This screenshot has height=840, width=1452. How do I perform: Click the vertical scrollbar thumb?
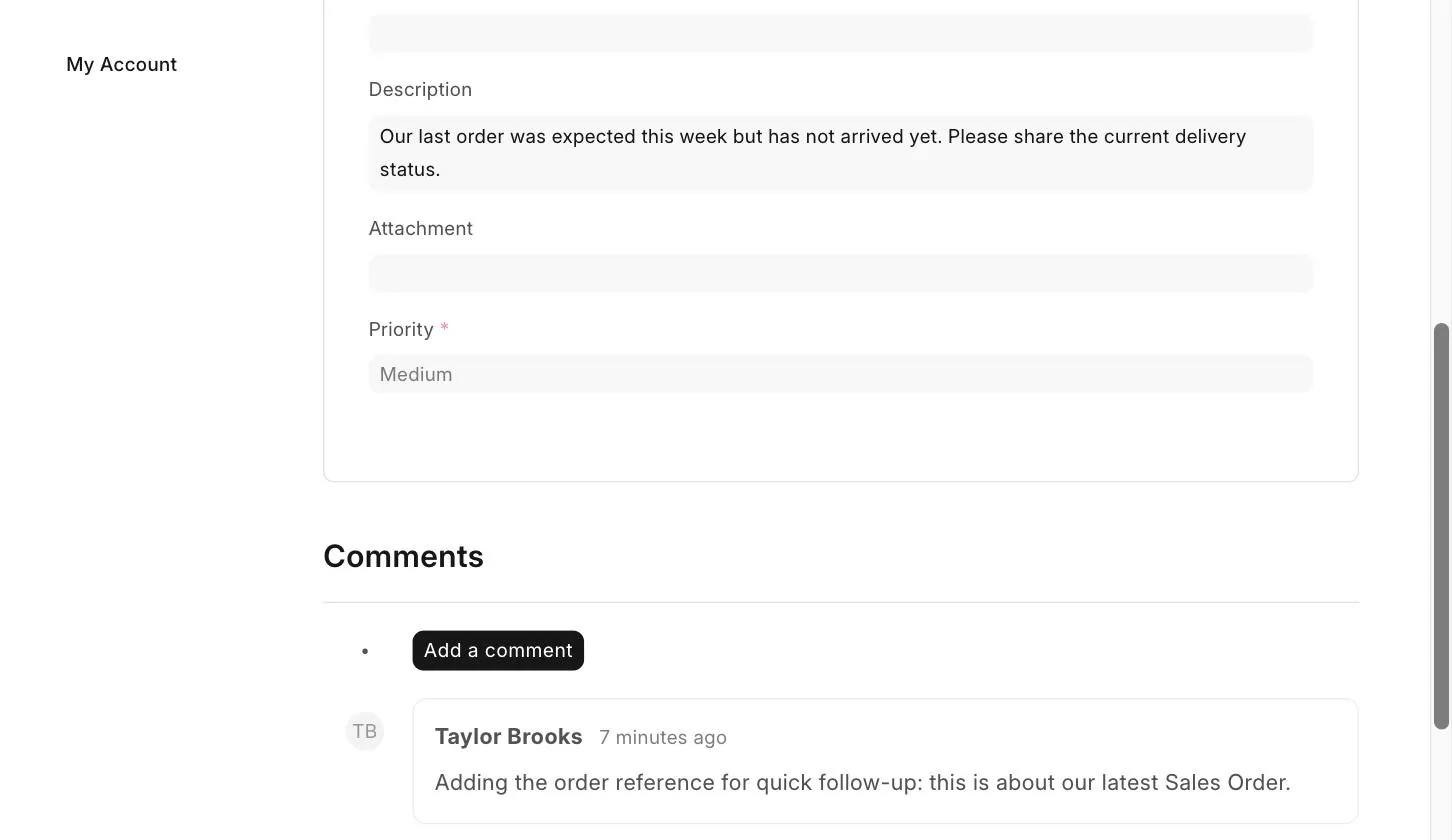pos(1442,526)
